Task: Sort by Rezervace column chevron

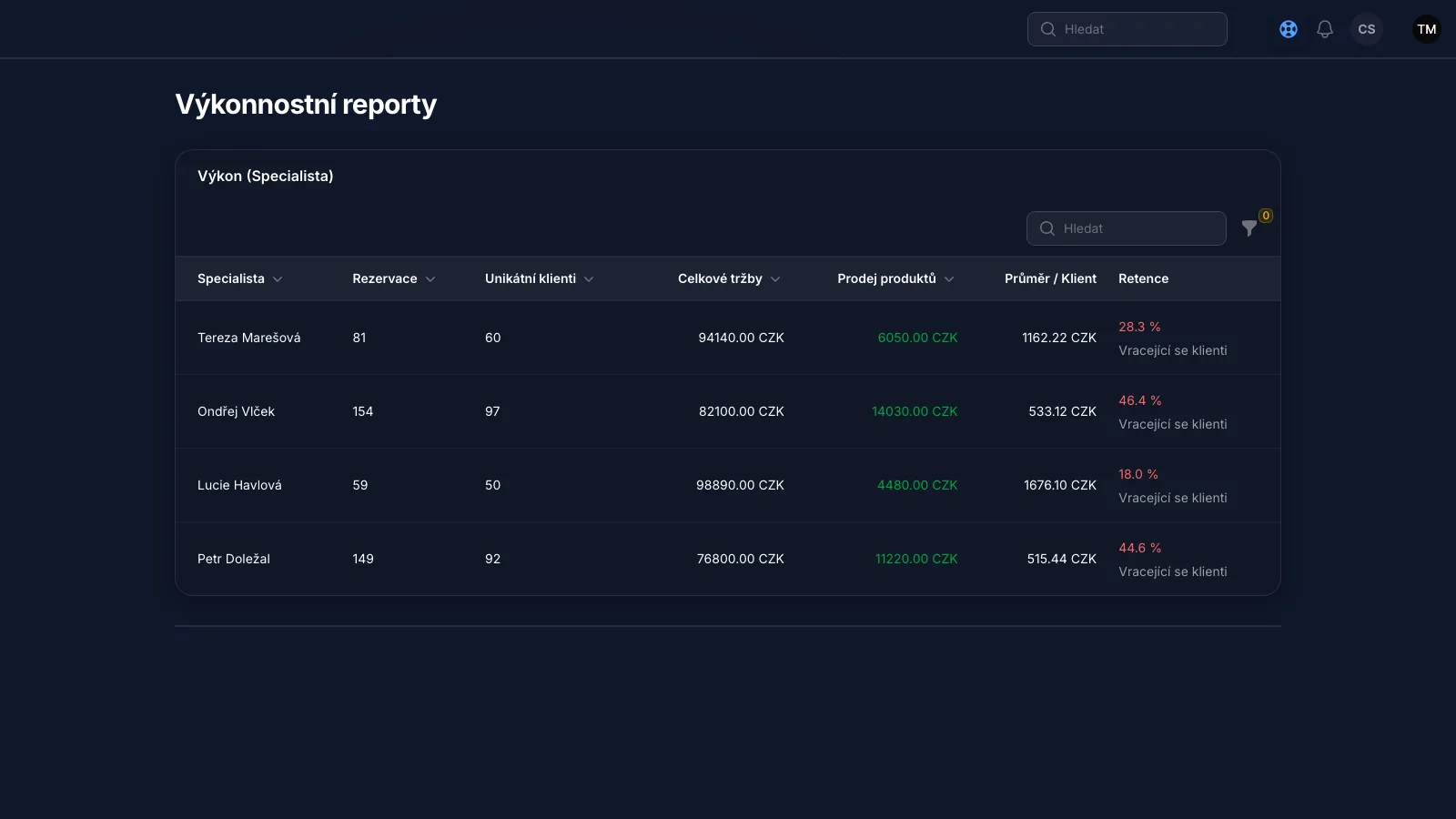Action: (x=430, y=279)
